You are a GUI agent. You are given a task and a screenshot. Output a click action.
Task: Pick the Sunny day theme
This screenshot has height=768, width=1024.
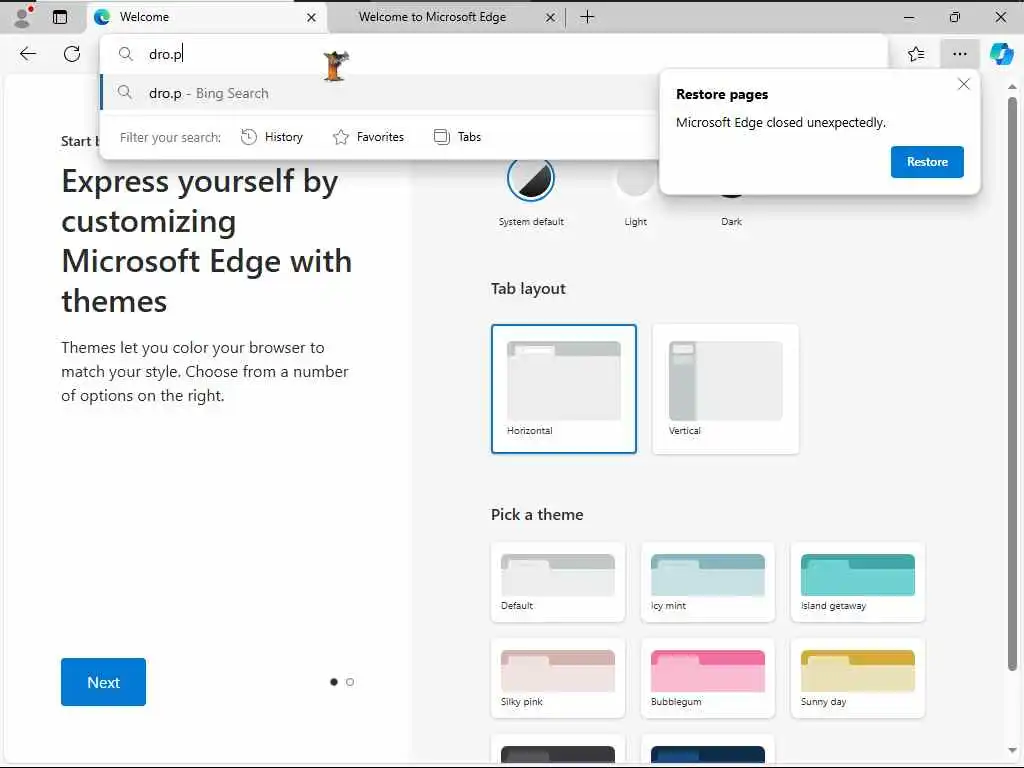(x=857, y=678)
